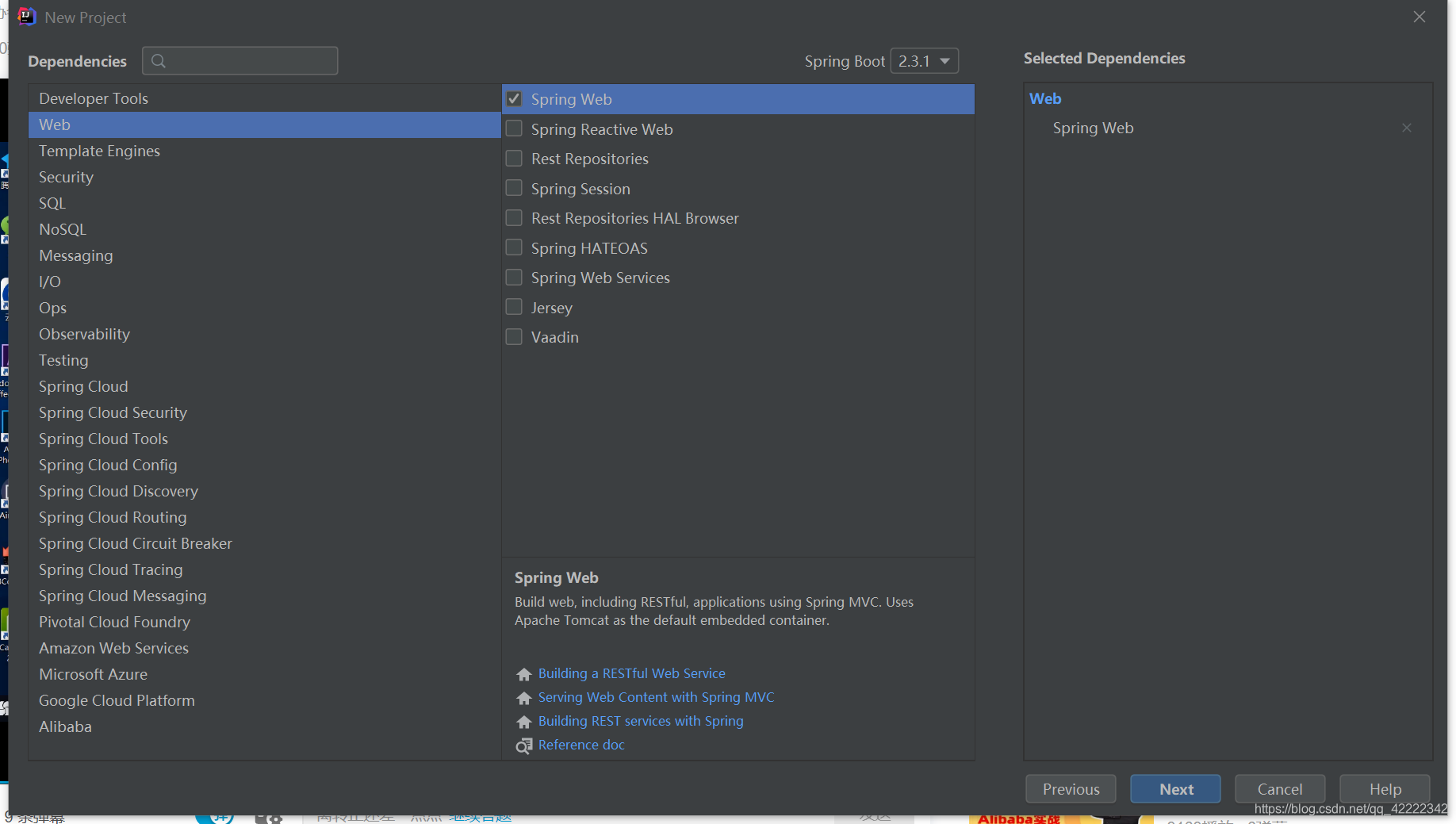Remove Spring Web from selected dependencies
The width and height of the screenshot is (1456, 824).
(x=1406, y=128)
